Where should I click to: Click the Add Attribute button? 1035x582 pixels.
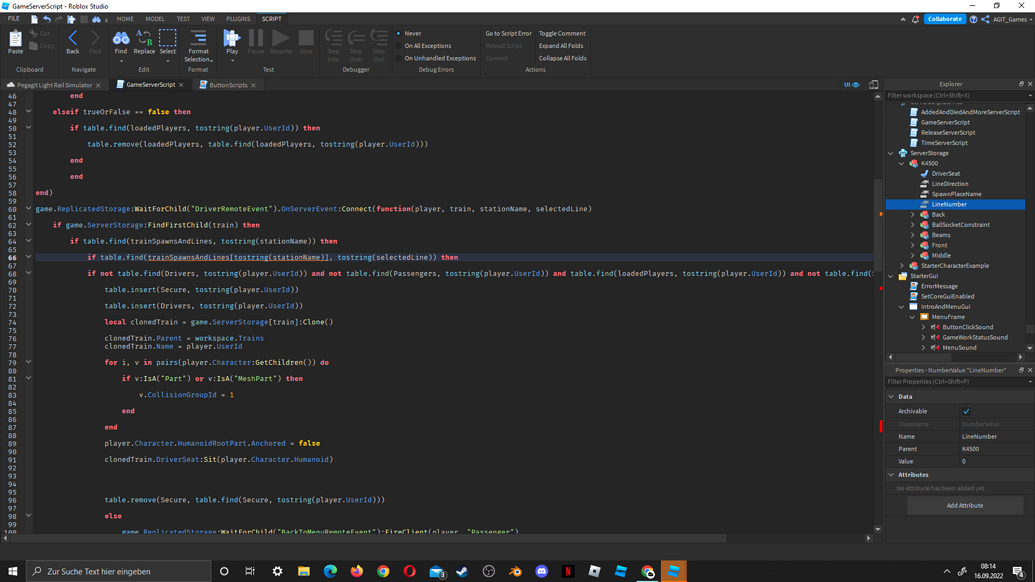(x=963, y=506)
